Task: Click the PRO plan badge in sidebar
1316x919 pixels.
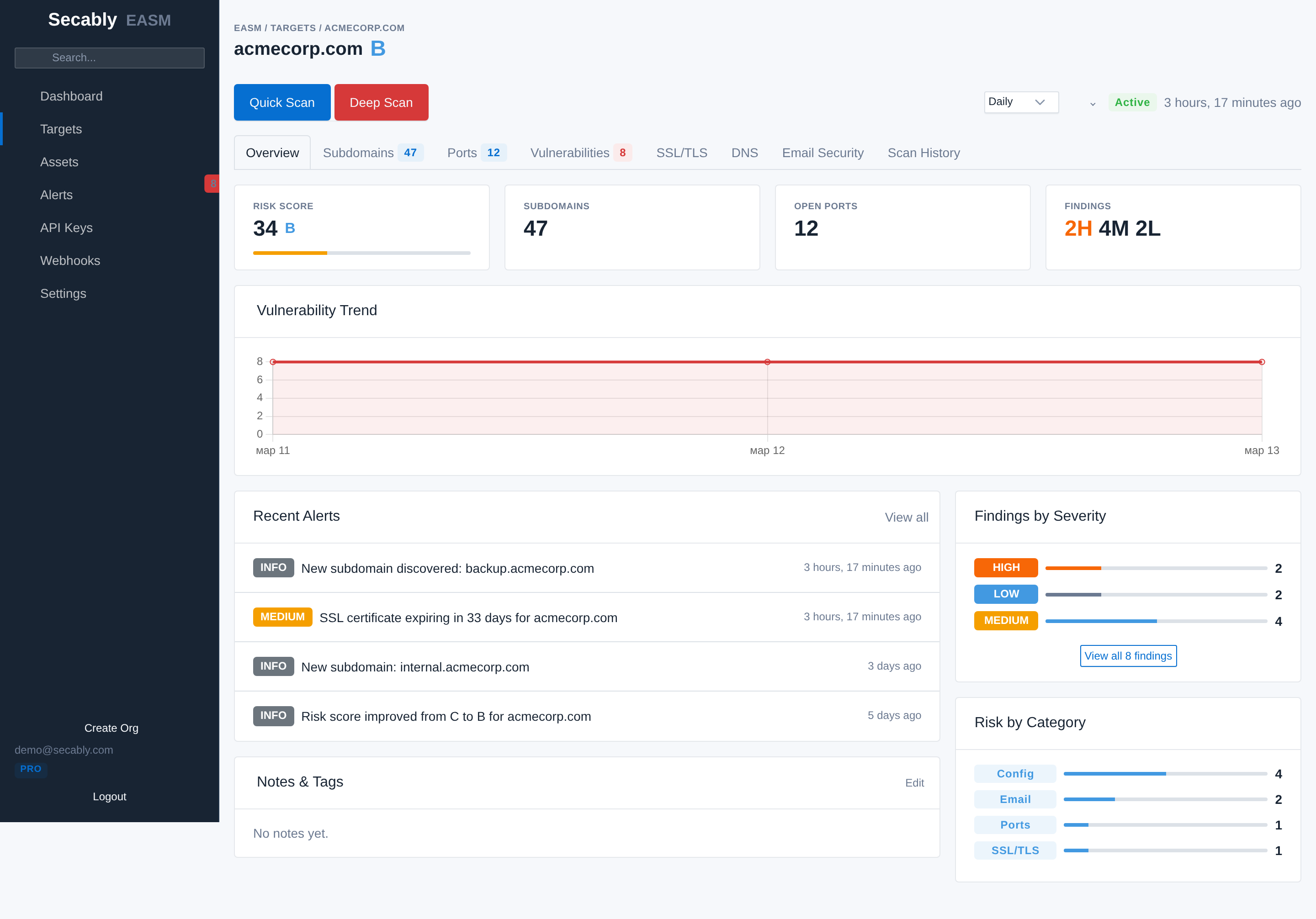Action: [30, 769]
